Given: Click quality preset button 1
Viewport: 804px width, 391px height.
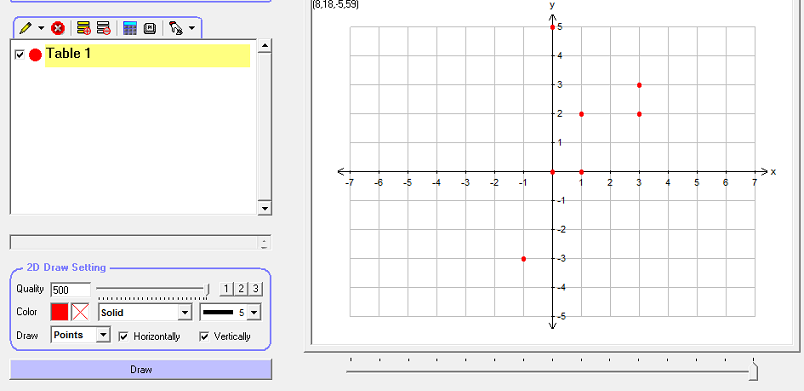Looking at the screenshot, I should coord(226,289).
